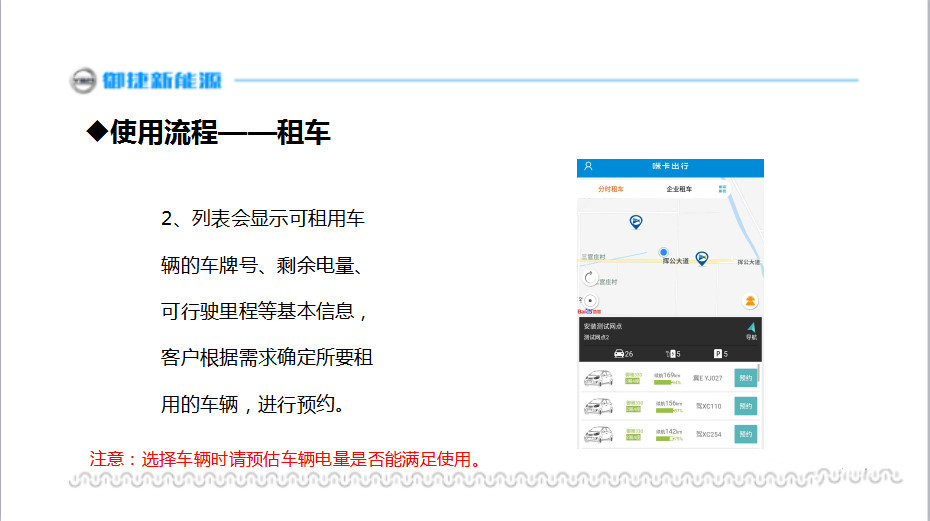930x521 pixels.
Task: Switch to the 企业租车 tab
Action: click(679, 189)
